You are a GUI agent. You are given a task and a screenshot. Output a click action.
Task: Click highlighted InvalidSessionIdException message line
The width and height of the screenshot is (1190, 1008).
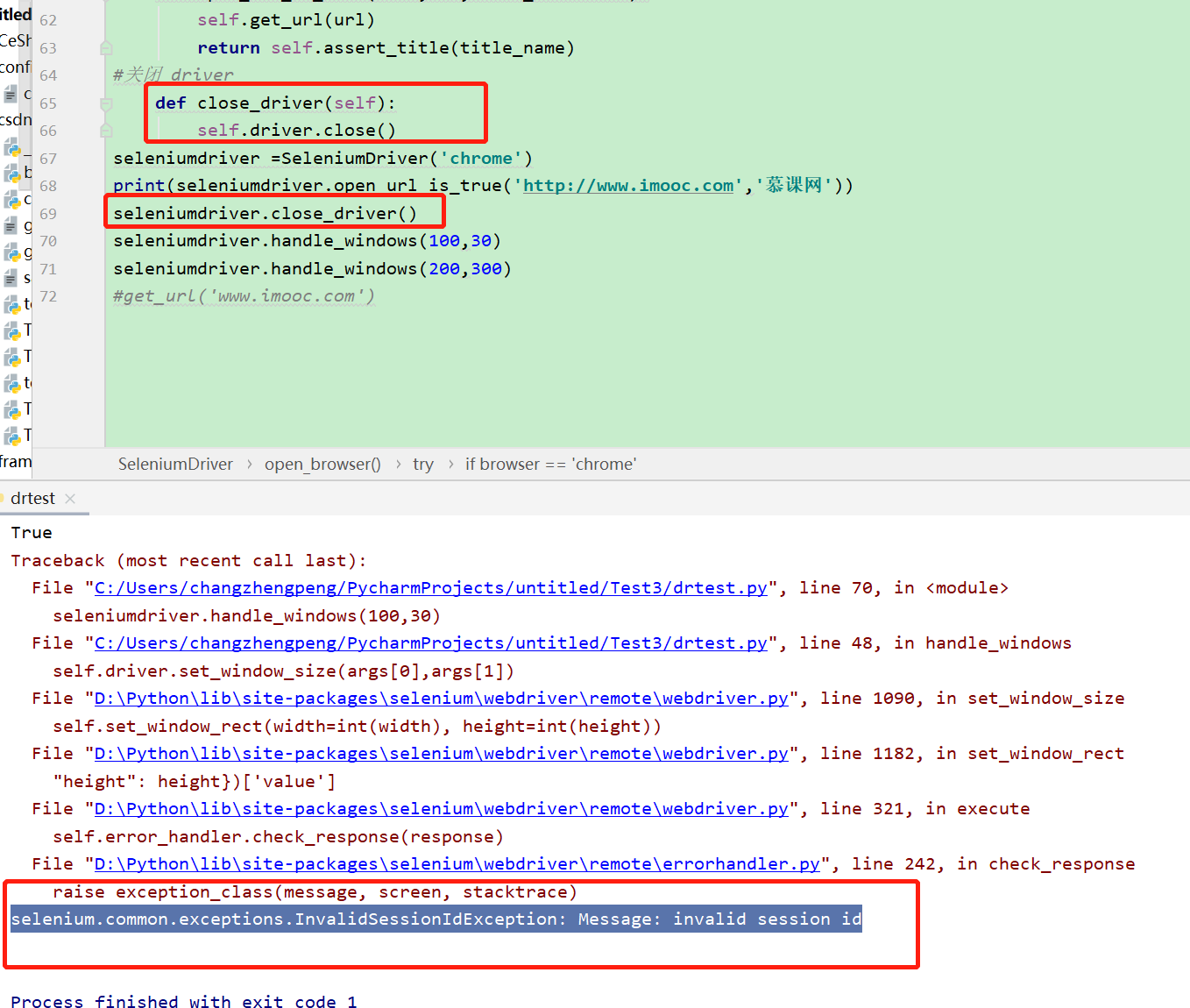[x=436, y=919]
